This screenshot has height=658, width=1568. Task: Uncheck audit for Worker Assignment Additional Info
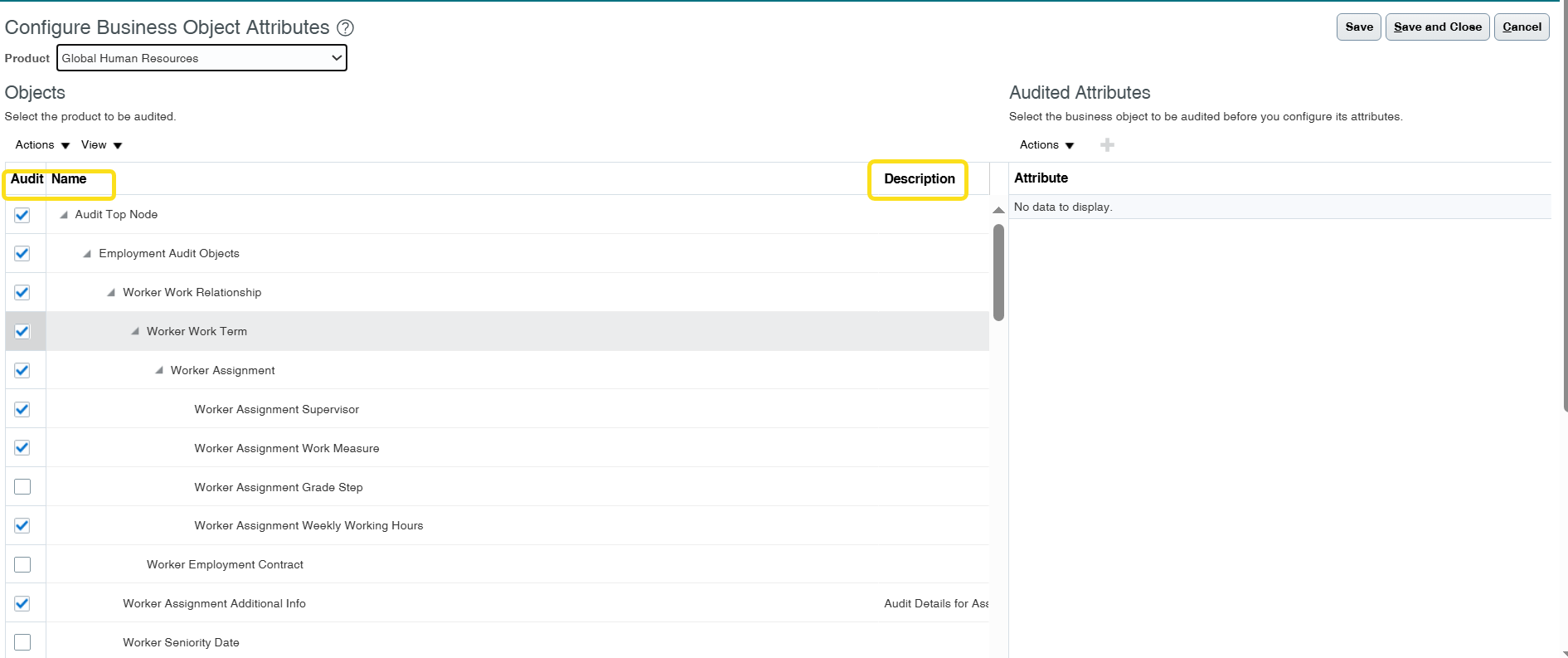(x=22, y=604)
